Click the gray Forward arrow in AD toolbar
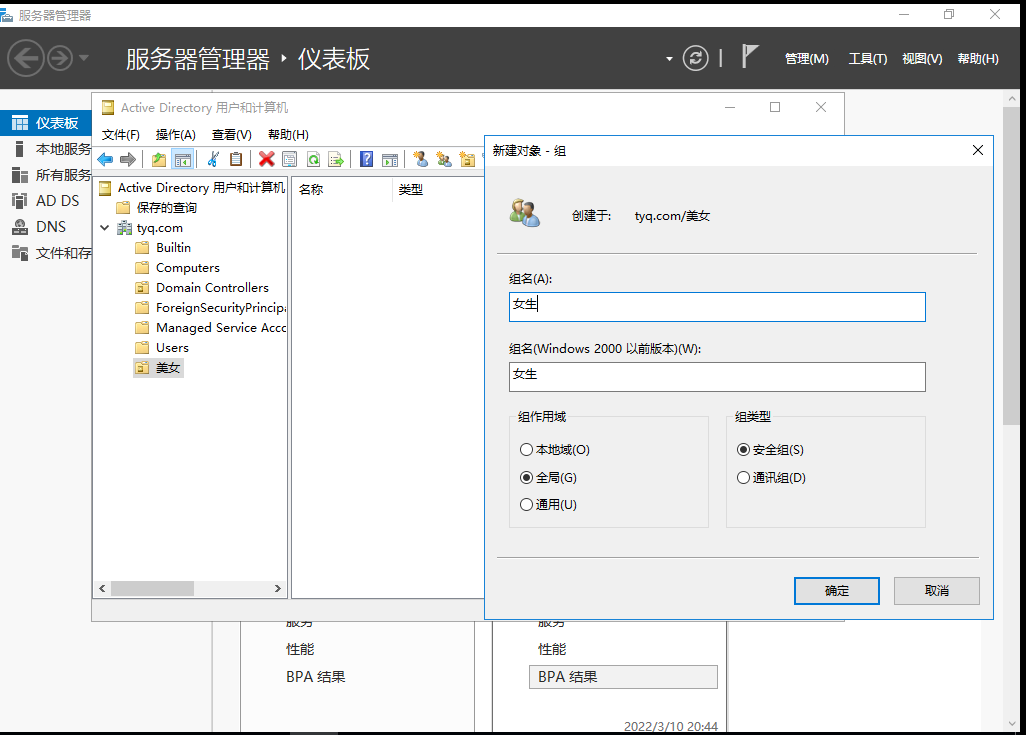This screenshot has width=1026, height=735. pyautogui.click(x=128, y=159)
